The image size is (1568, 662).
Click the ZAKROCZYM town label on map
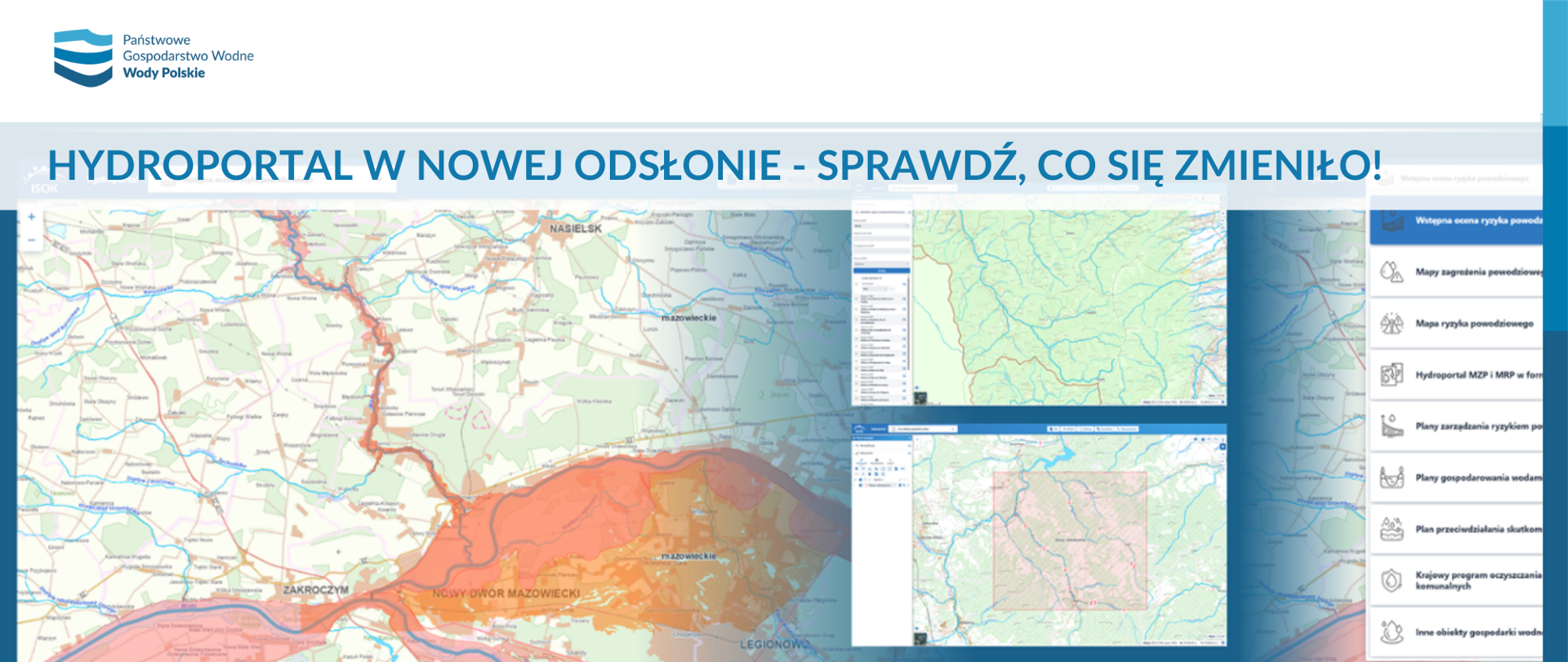pyautogui.click(x=316, y=589)
